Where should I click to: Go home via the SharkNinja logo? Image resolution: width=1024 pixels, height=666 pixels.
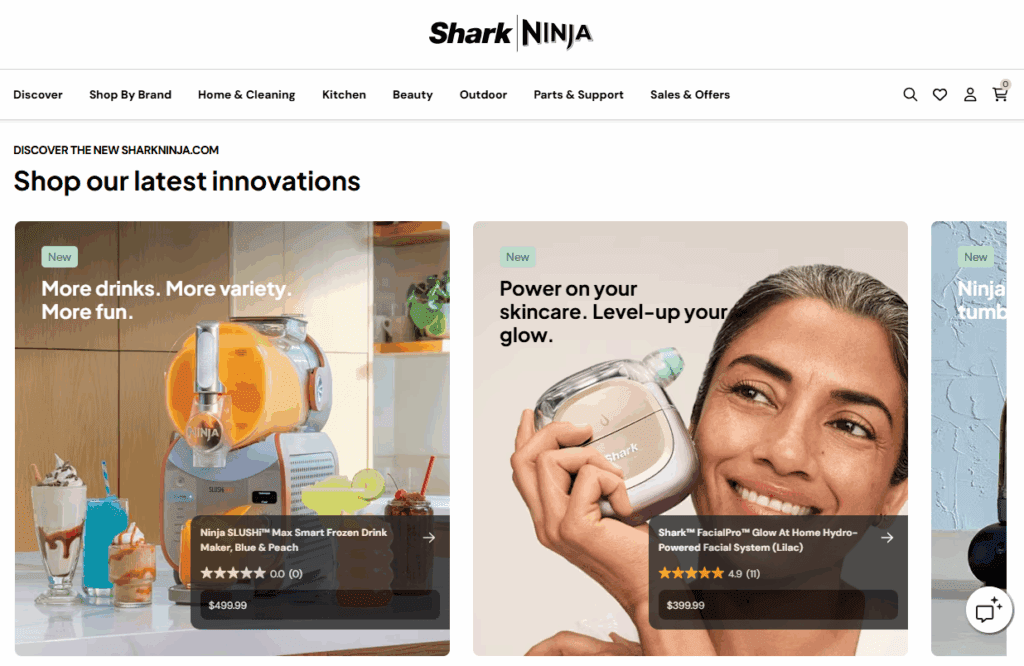[511, 33]
